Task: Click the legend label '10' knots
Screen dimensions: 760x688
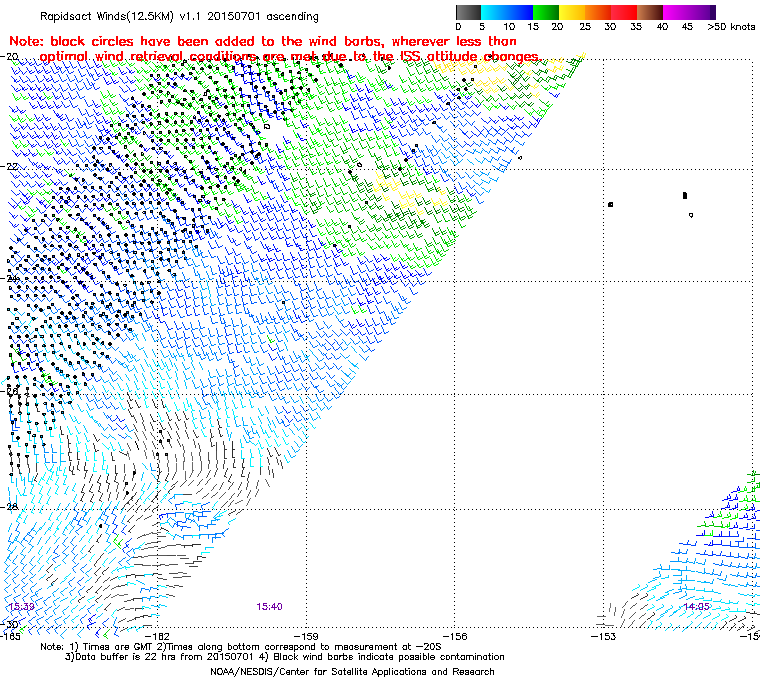Action: click(x=509, y=27)
